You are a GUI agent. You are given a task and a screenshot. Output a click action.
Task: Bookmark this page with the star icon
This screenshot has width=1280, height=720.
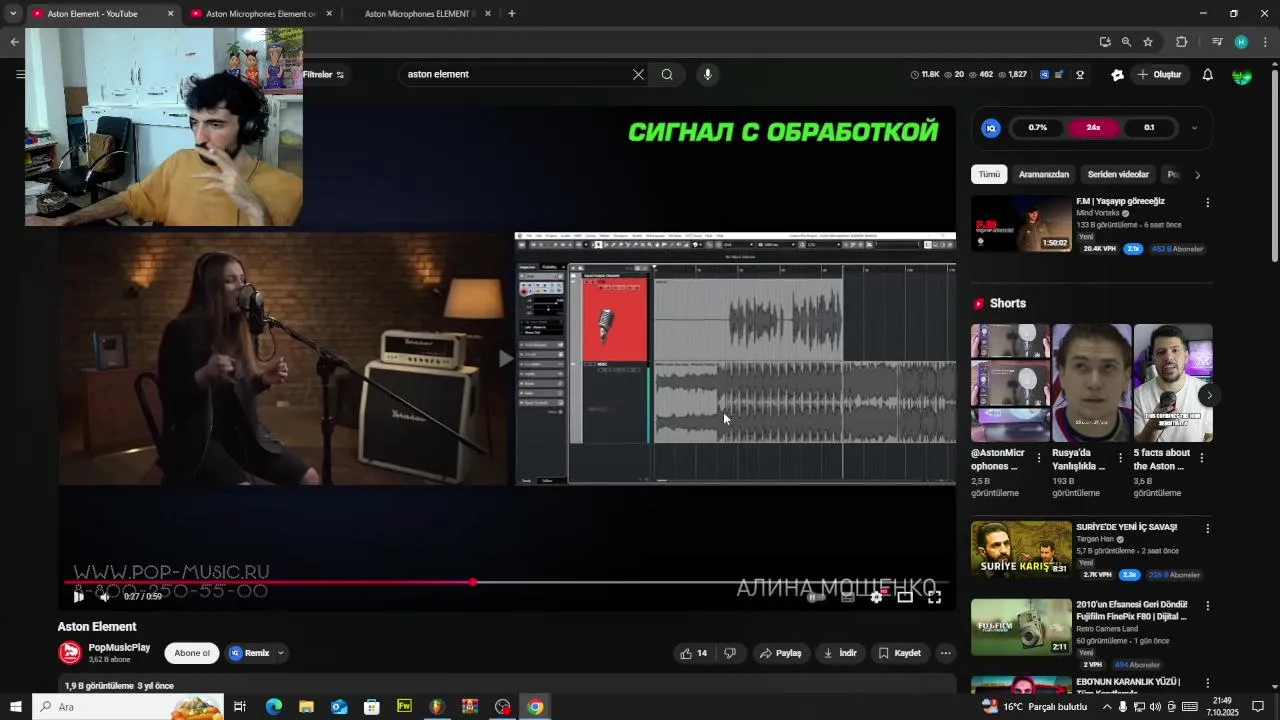(1148, 42)
